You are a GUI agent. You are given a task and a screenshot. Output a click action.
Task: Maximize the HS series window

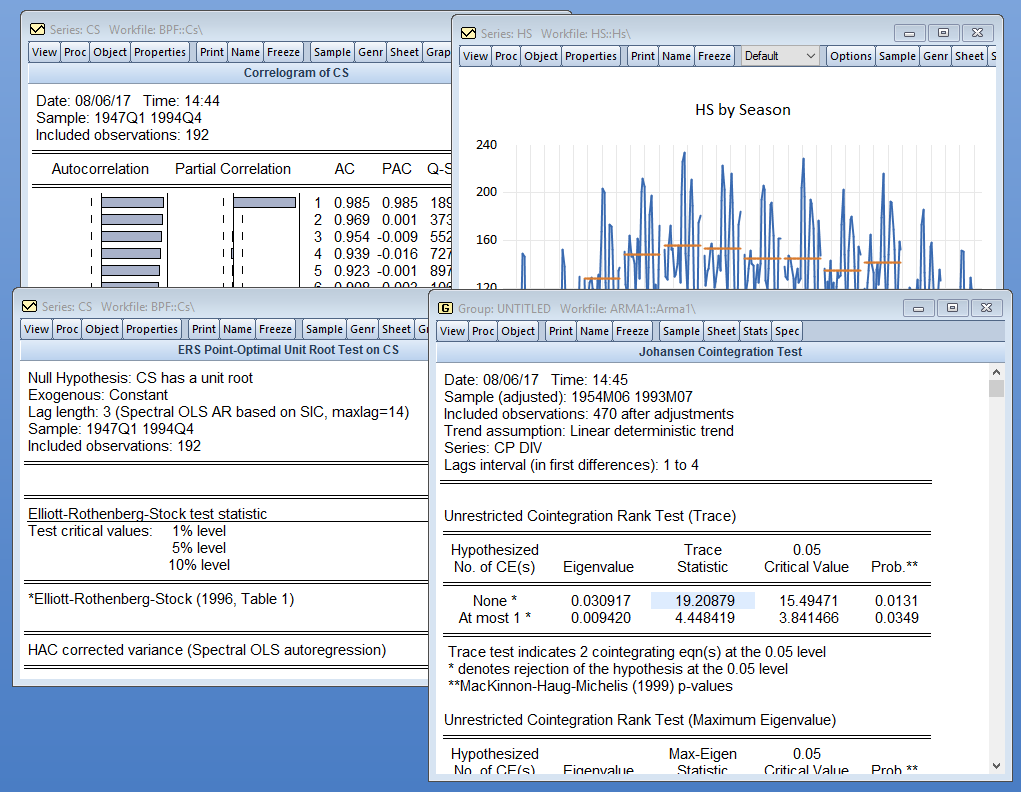click(943, 33)
